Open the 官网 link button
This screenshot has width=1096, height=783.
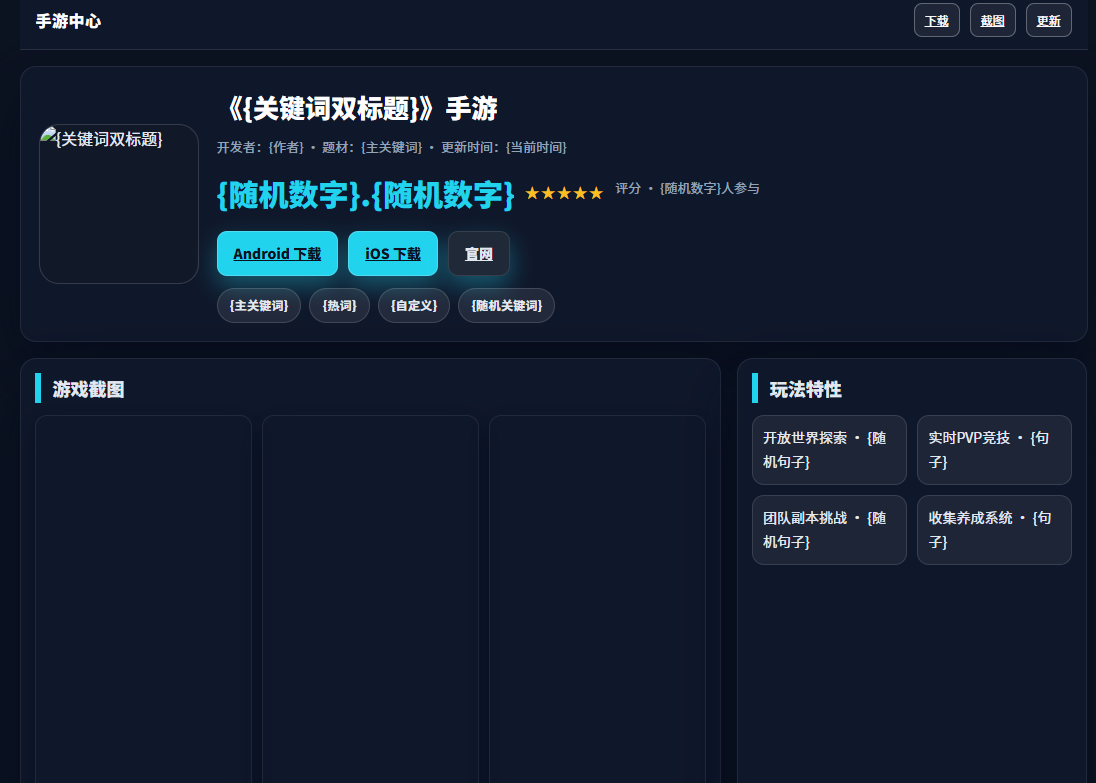coord(478,254)
